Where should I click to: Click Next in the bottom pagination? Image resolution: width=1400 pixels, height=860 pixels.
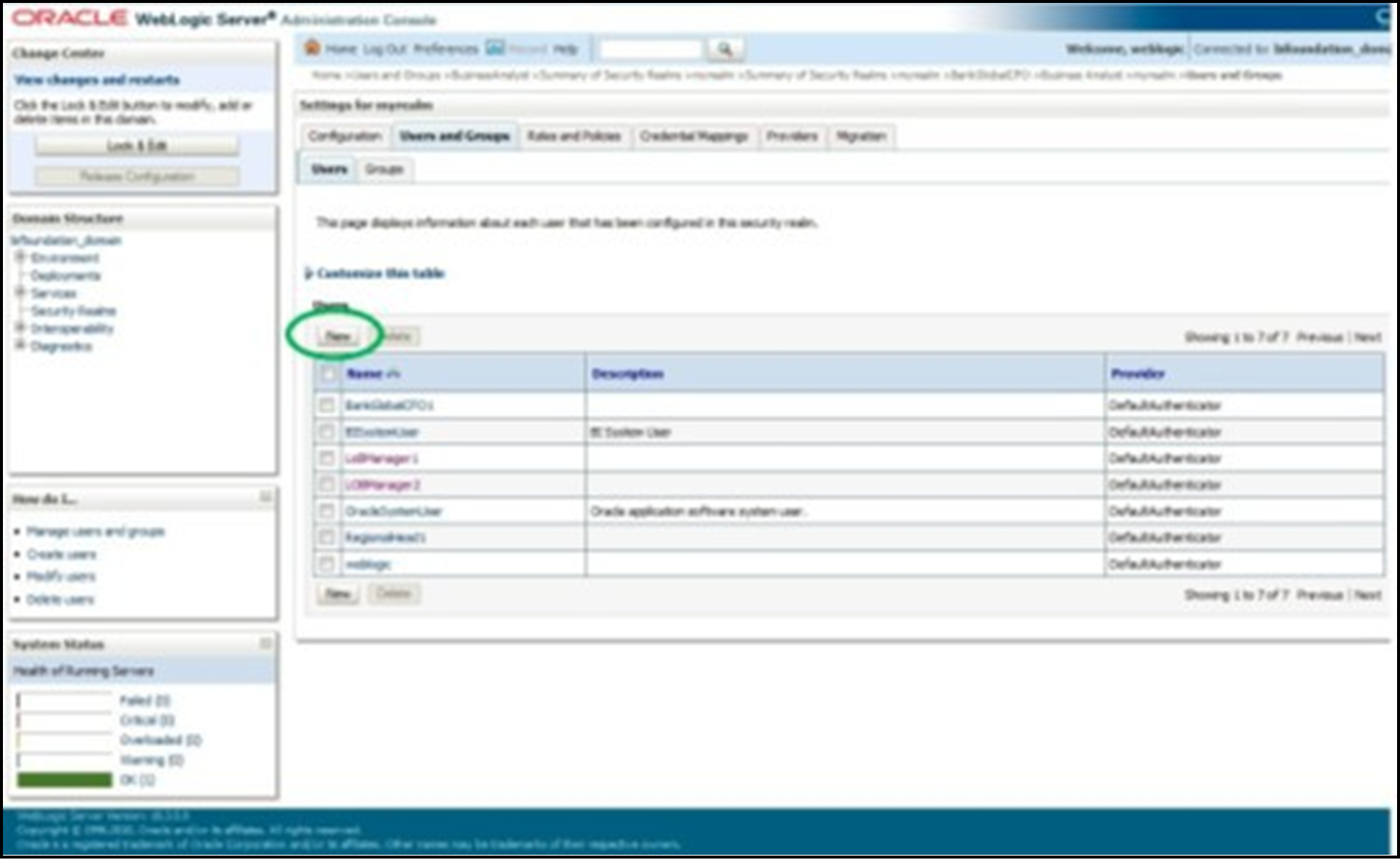click(1368, 594)
